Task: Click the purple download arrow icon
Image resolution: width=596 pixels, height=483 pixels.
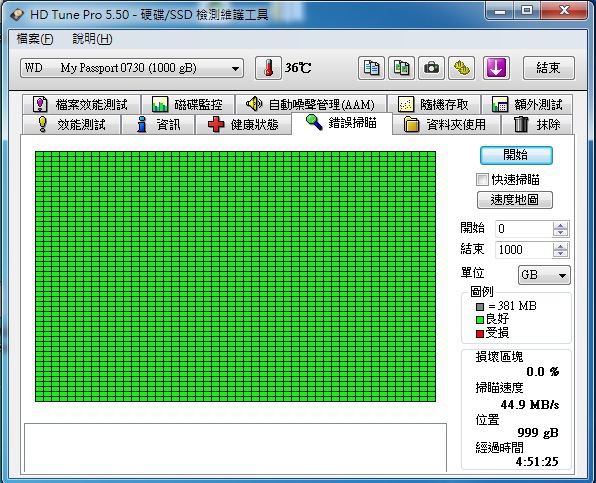Action: point(496,68)
